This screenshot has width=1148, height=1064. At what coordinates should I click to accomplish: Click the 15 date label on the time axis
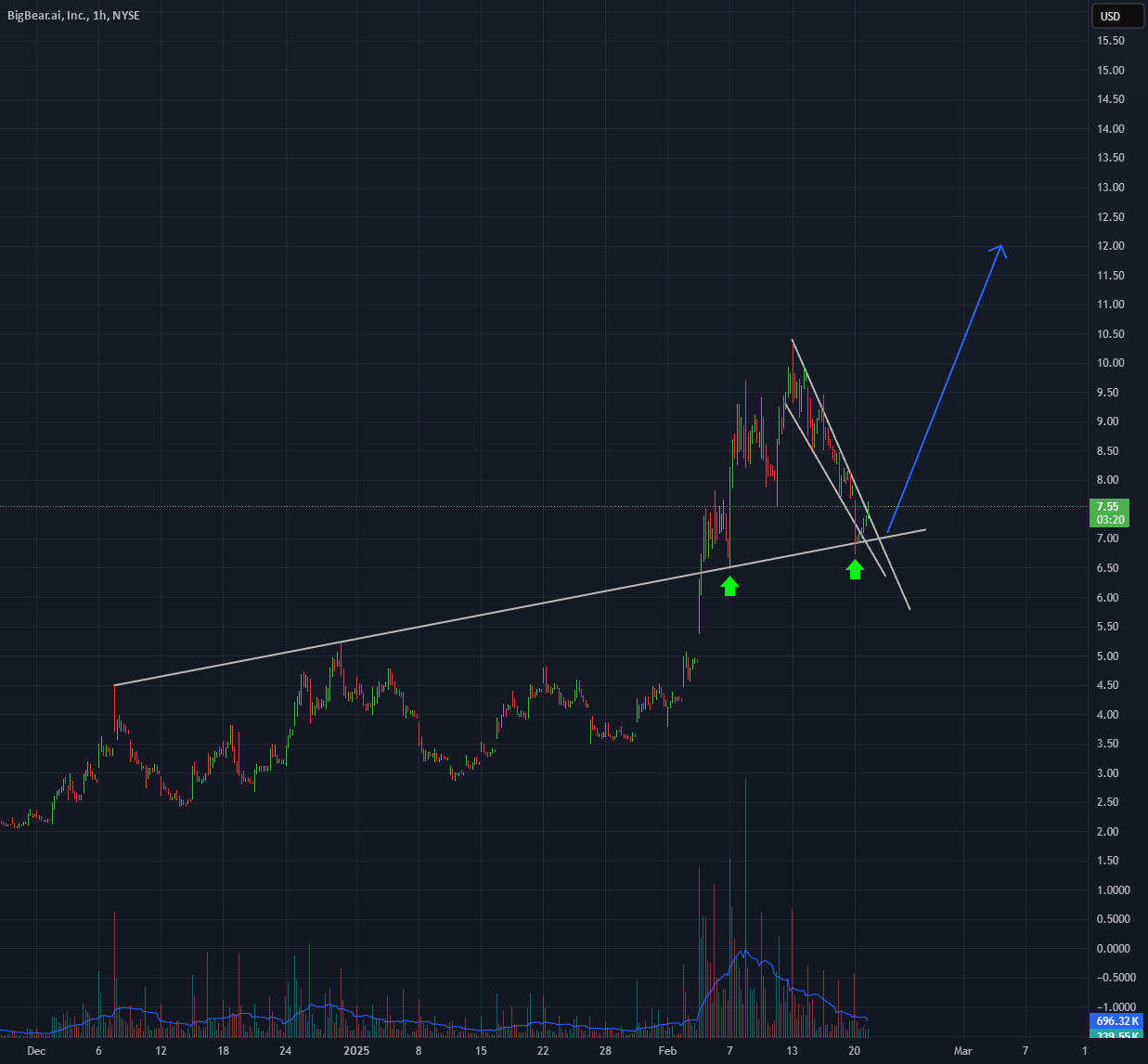(x=481, y=1051)
